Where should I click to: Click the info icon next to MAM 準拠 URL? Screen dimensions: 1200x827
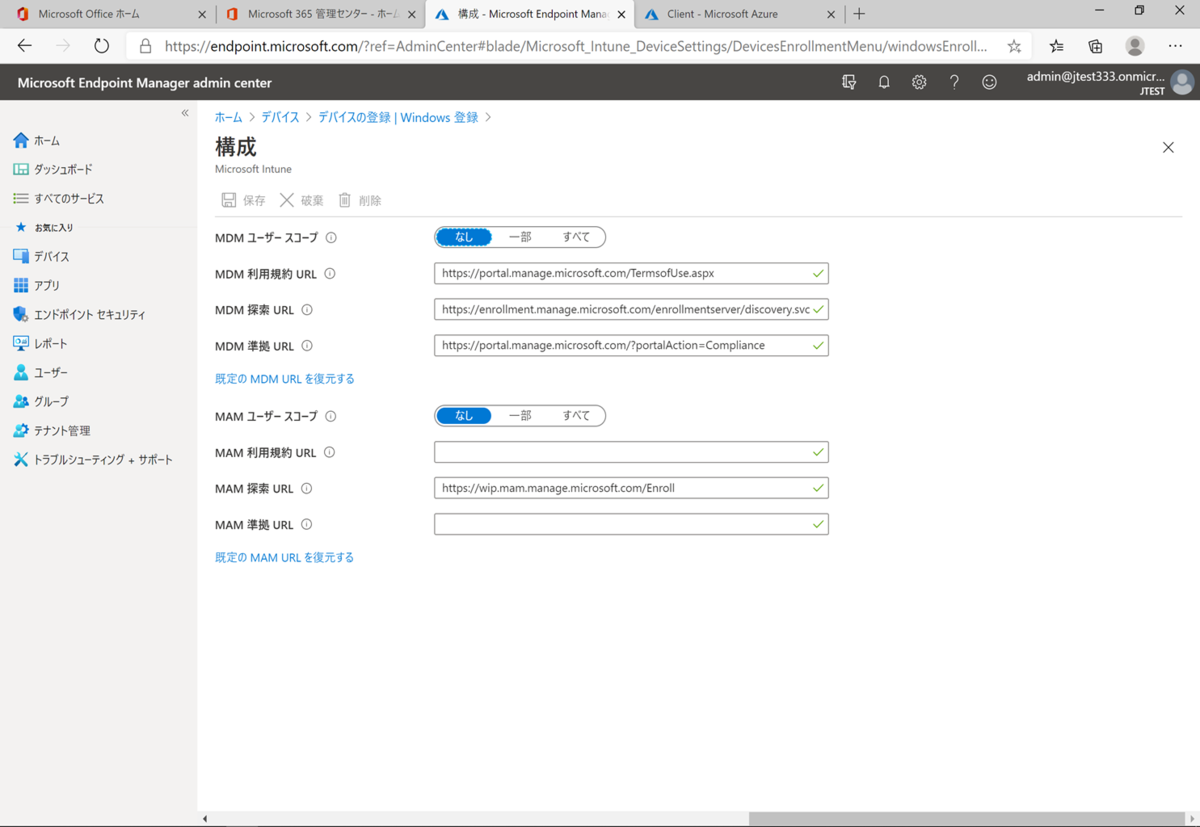coord(306,524)
